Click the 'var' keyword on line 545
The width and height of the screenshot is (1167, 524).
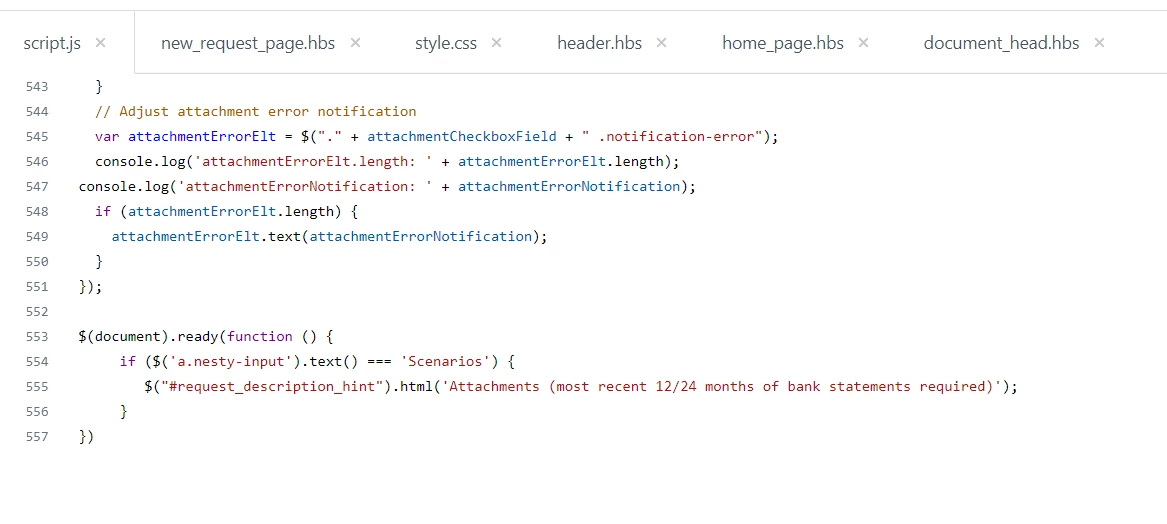pyautogui.click(x=107, y=137)
